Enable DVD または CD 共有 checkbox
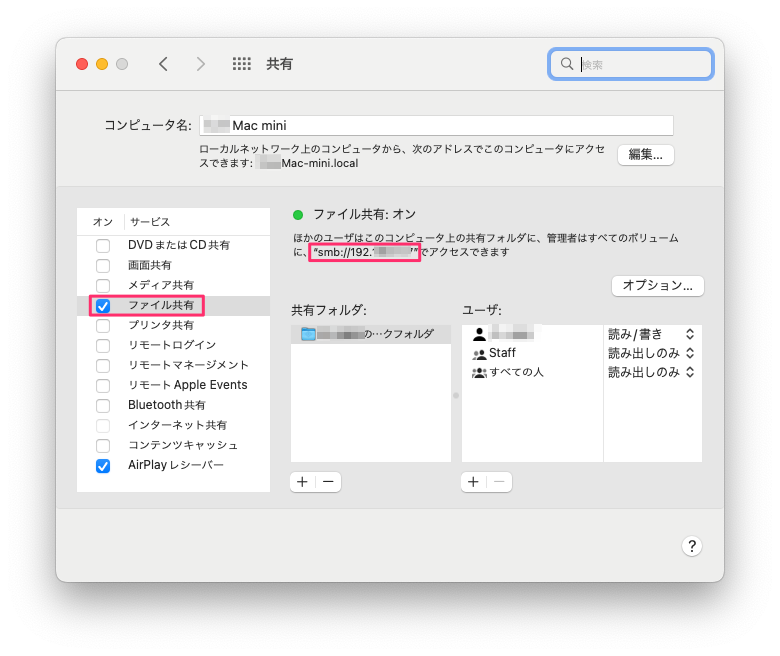 [103, 246]
